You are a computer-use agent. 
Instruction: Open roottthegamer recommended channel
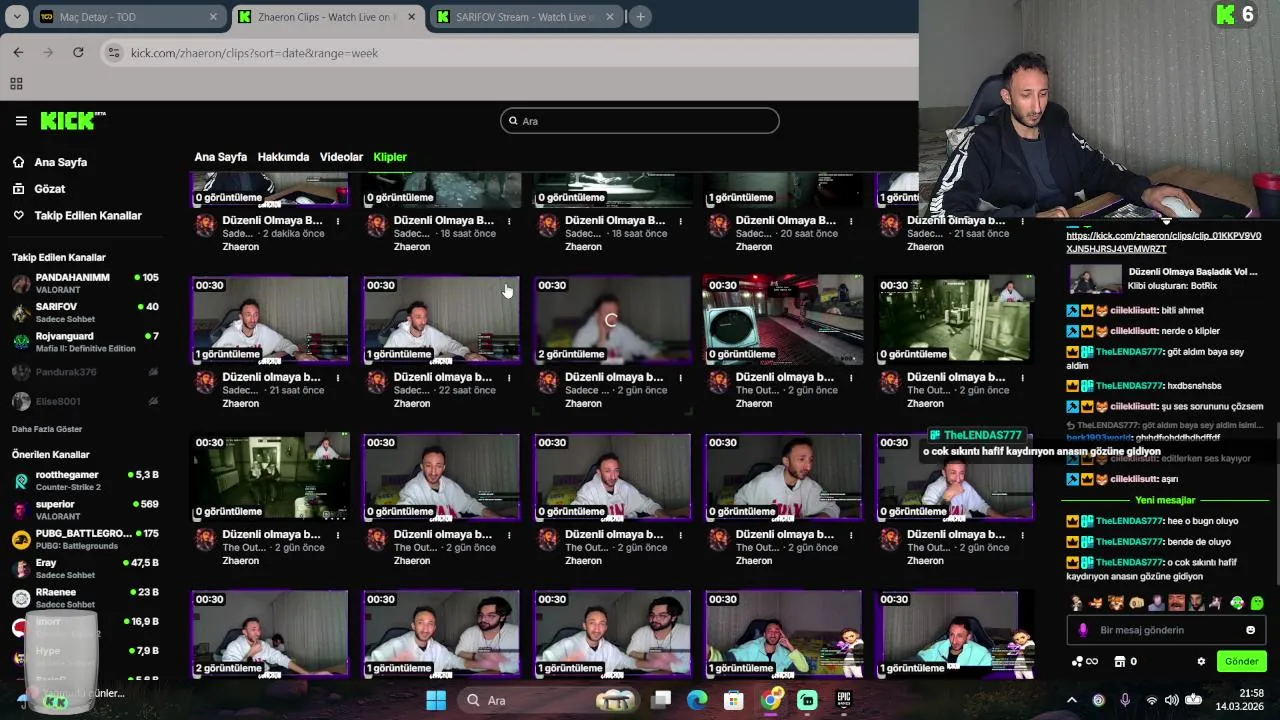[x=85, y=481]
